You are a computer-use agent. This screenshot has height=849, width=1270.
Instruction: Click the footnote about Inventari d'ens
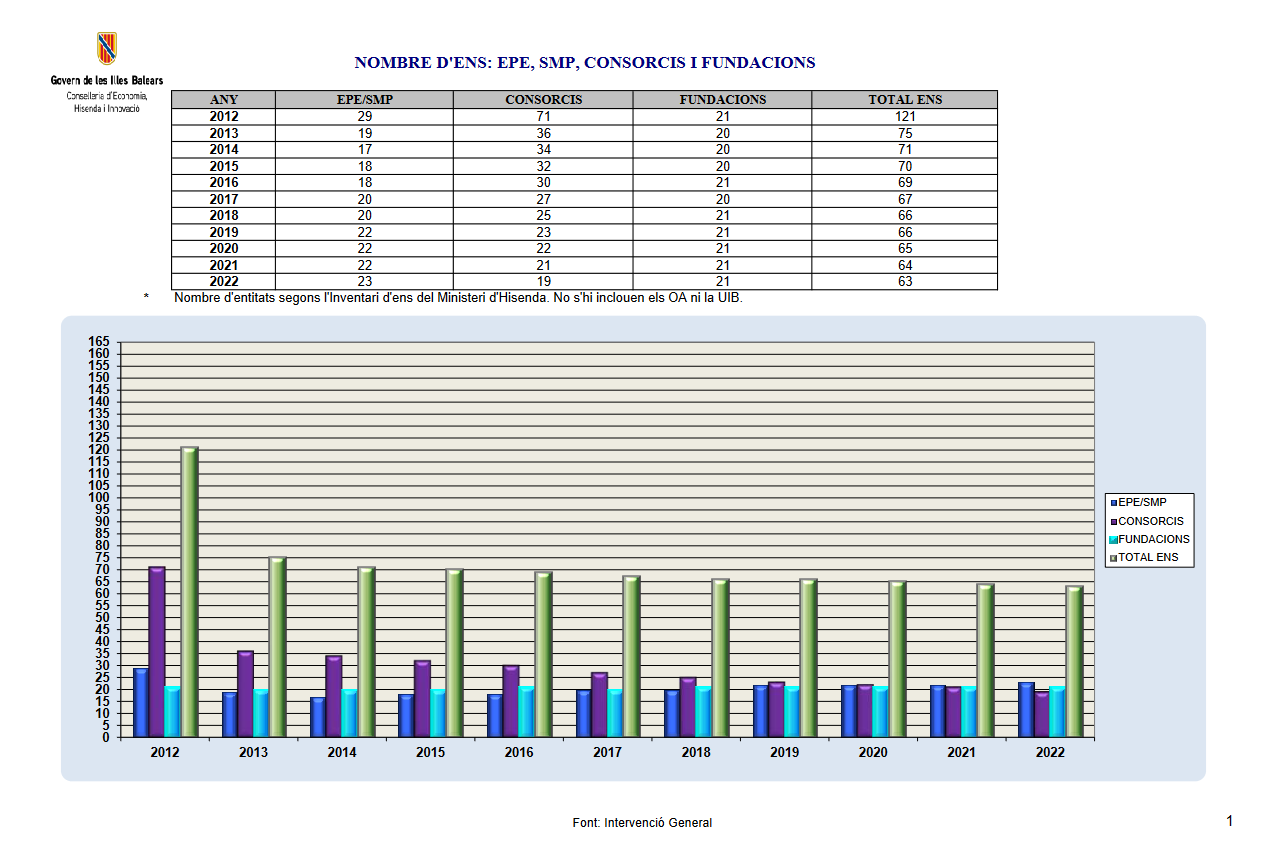(x=457, y=298)
